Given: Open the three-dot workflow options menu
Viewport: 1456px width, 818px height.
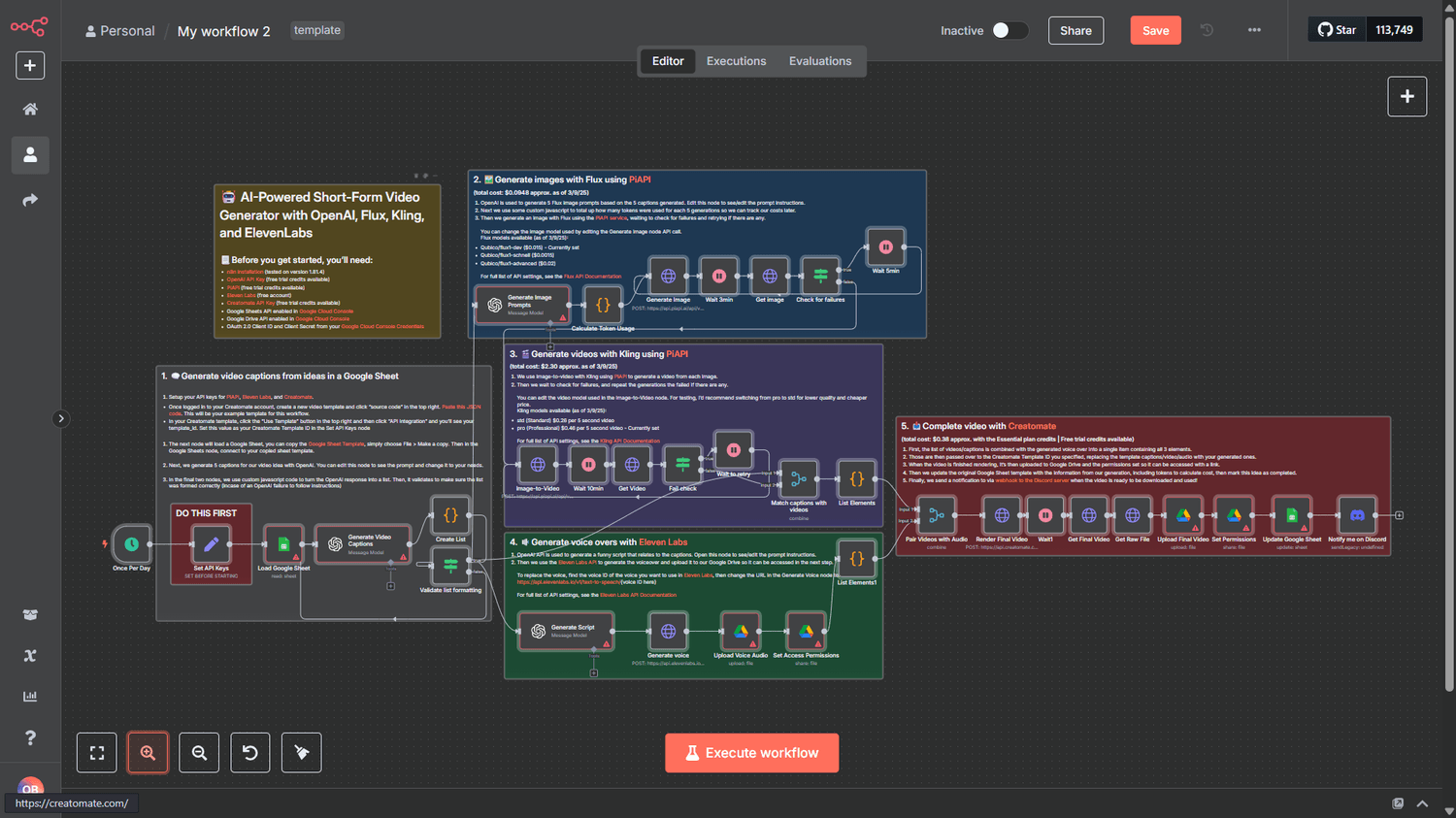Looking at the screenshot, I should click(1254, 30).
